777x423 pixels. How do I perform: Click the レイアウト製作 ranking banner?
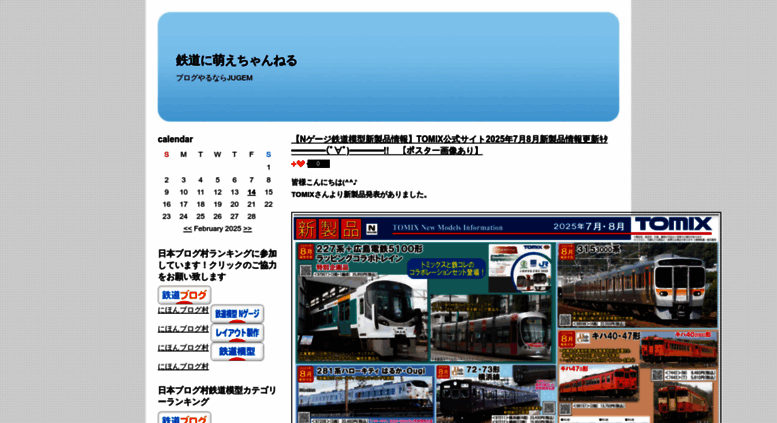point(237,333)
